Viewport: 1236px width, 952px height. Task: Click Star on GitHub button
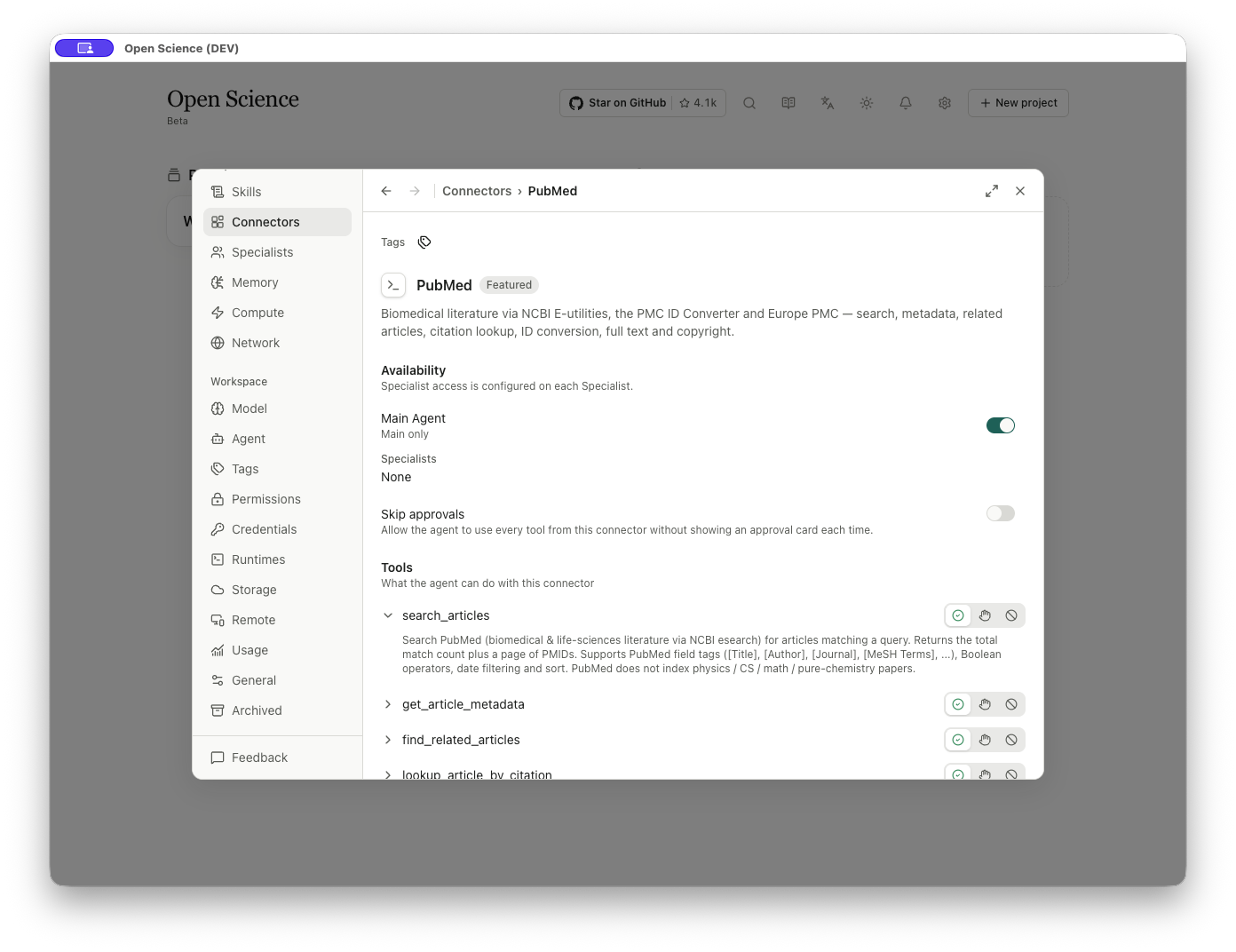tap(643, 103)
